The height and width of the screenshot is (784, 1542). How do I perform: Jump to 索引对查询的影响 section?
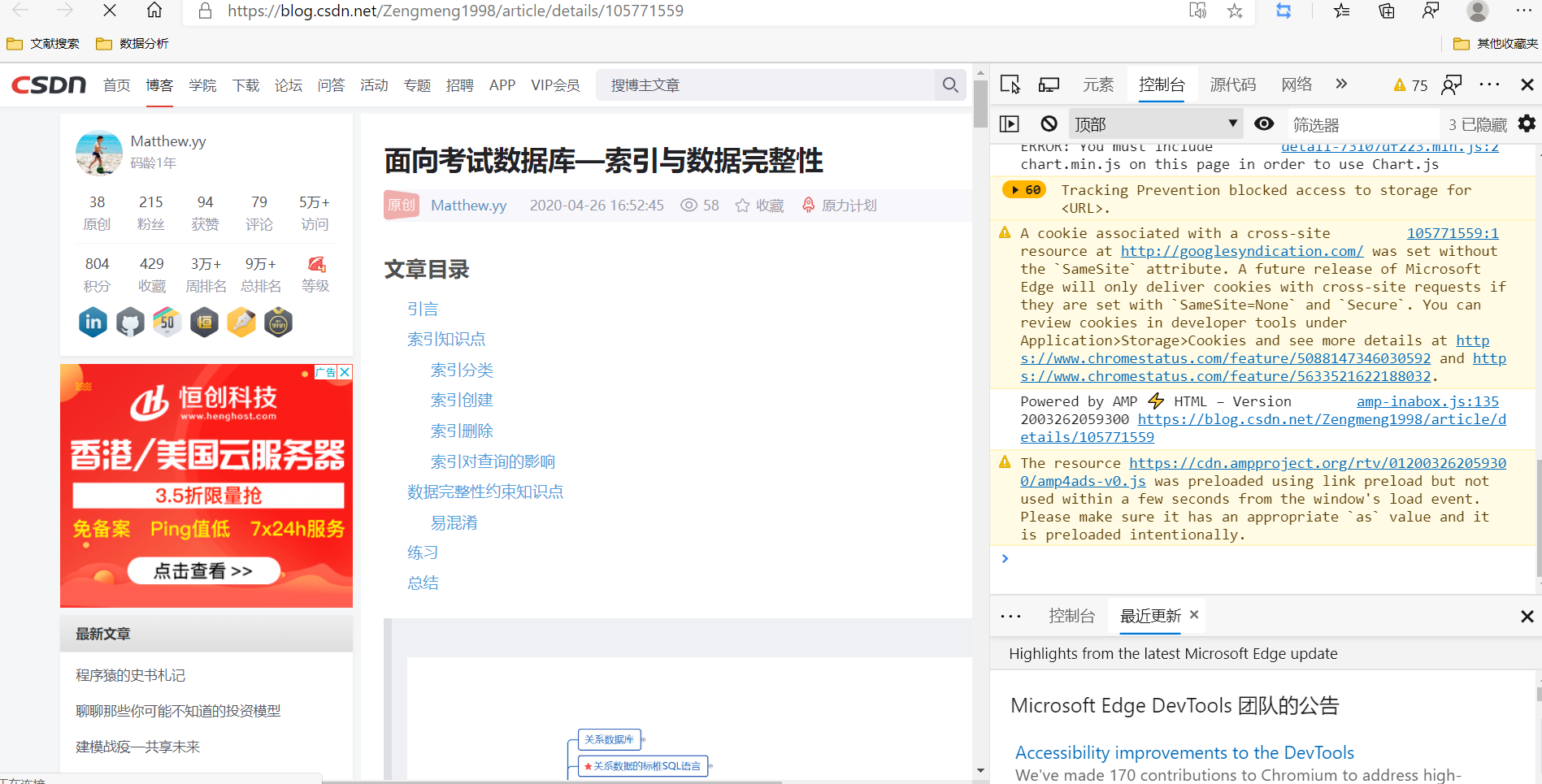tap(493, 461)
